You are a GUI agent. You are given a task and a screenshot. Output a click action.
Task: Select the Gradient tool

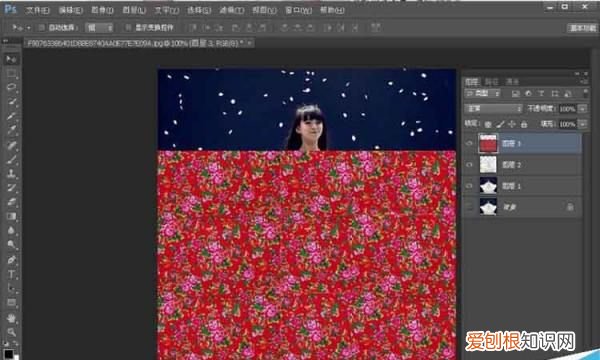(11, 217)
